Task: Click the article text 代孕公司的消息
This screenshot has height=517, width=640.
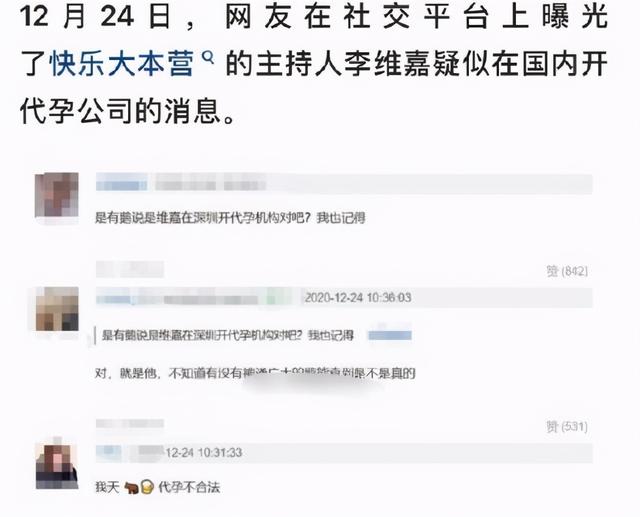Action: (x=128, y=111)
